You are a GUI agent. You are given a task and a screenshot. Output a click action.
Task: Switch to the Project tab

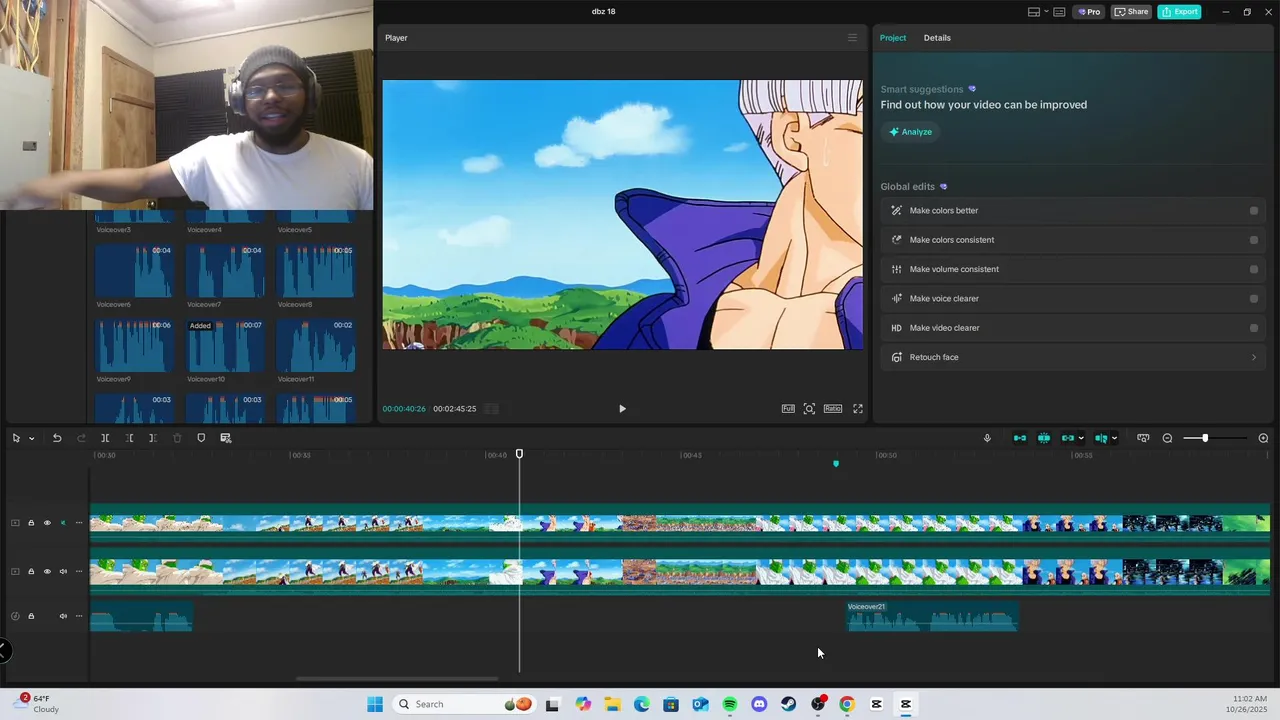(893, 38)
